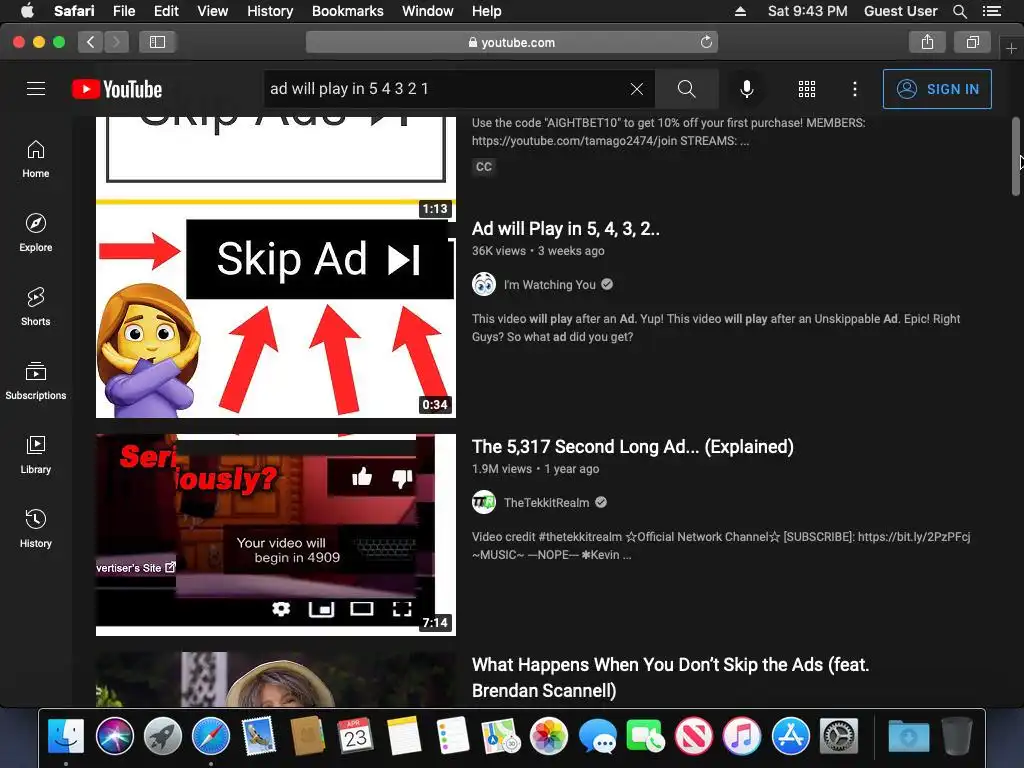
Task: Open the Safari menu
Action: [x=74, y=11]
